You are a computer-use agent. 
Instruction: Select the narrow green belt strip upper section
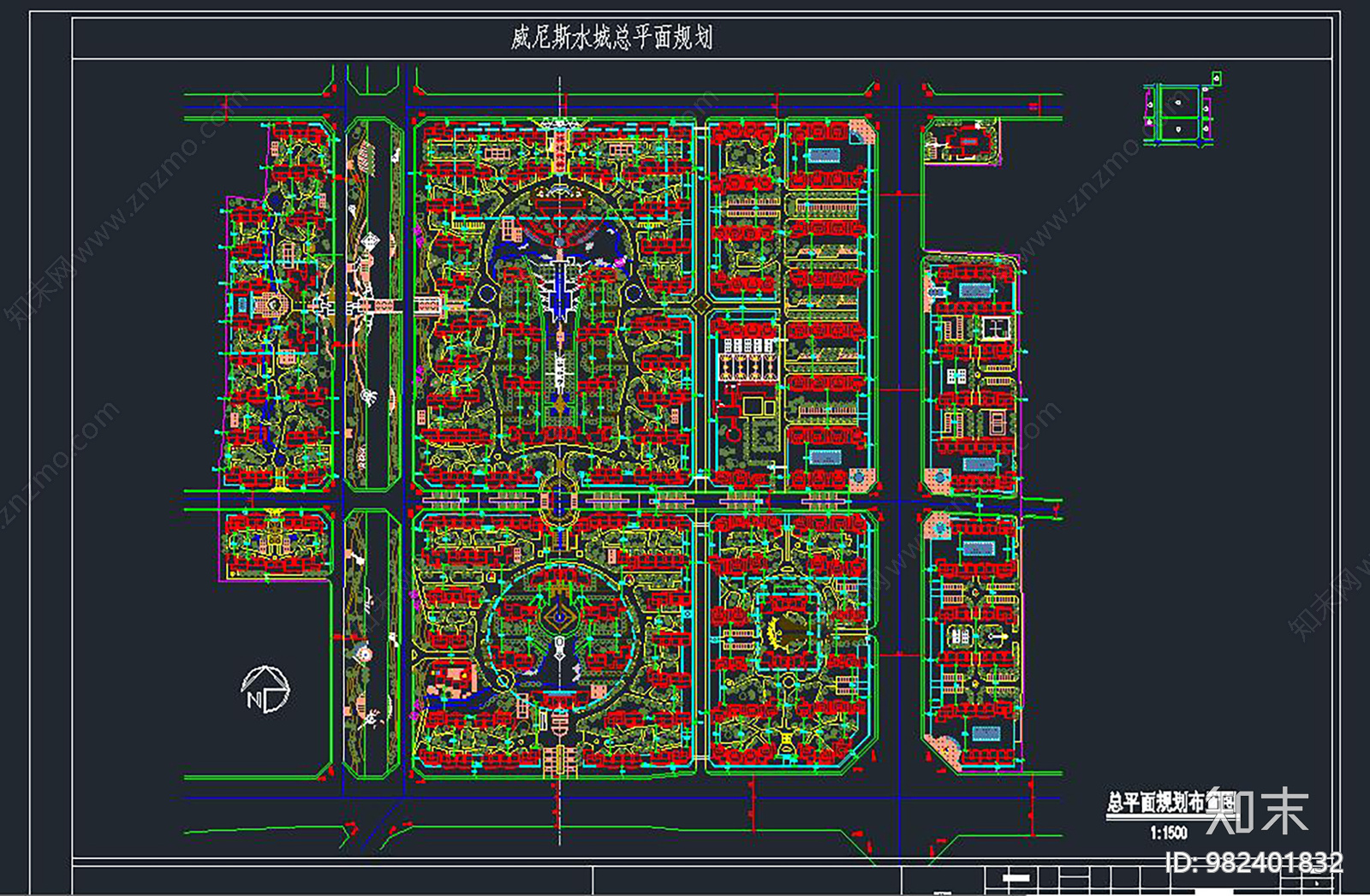pos(372,304)
